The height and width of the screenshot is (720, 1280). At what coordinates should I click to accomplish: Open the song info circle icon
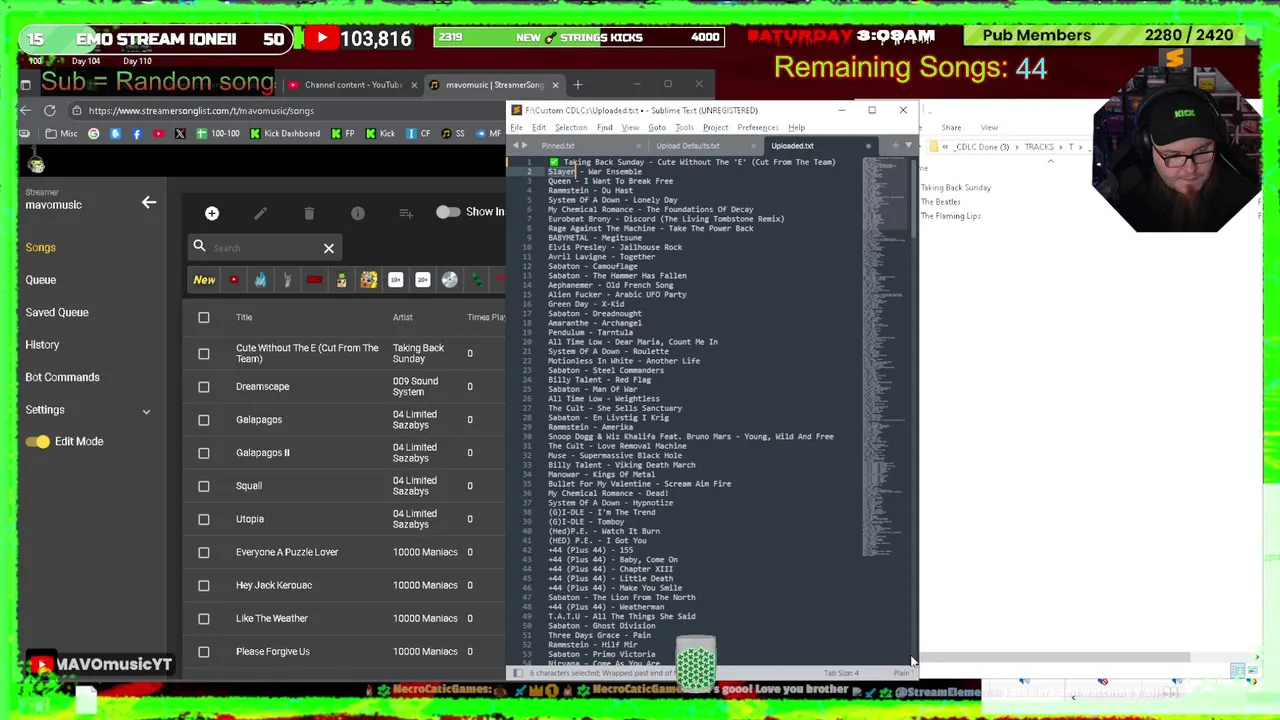(x=358, y=213)
